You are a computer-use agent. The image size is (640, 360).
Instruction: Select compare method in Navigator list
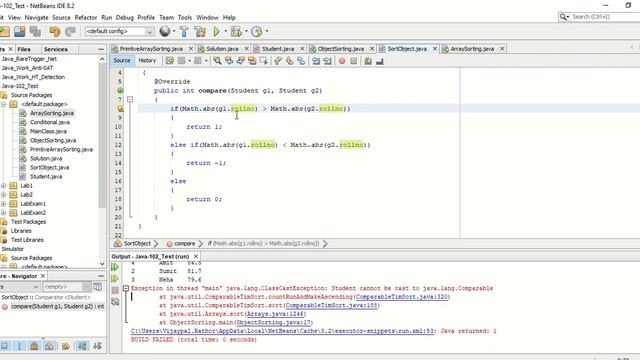coord(57,306)
